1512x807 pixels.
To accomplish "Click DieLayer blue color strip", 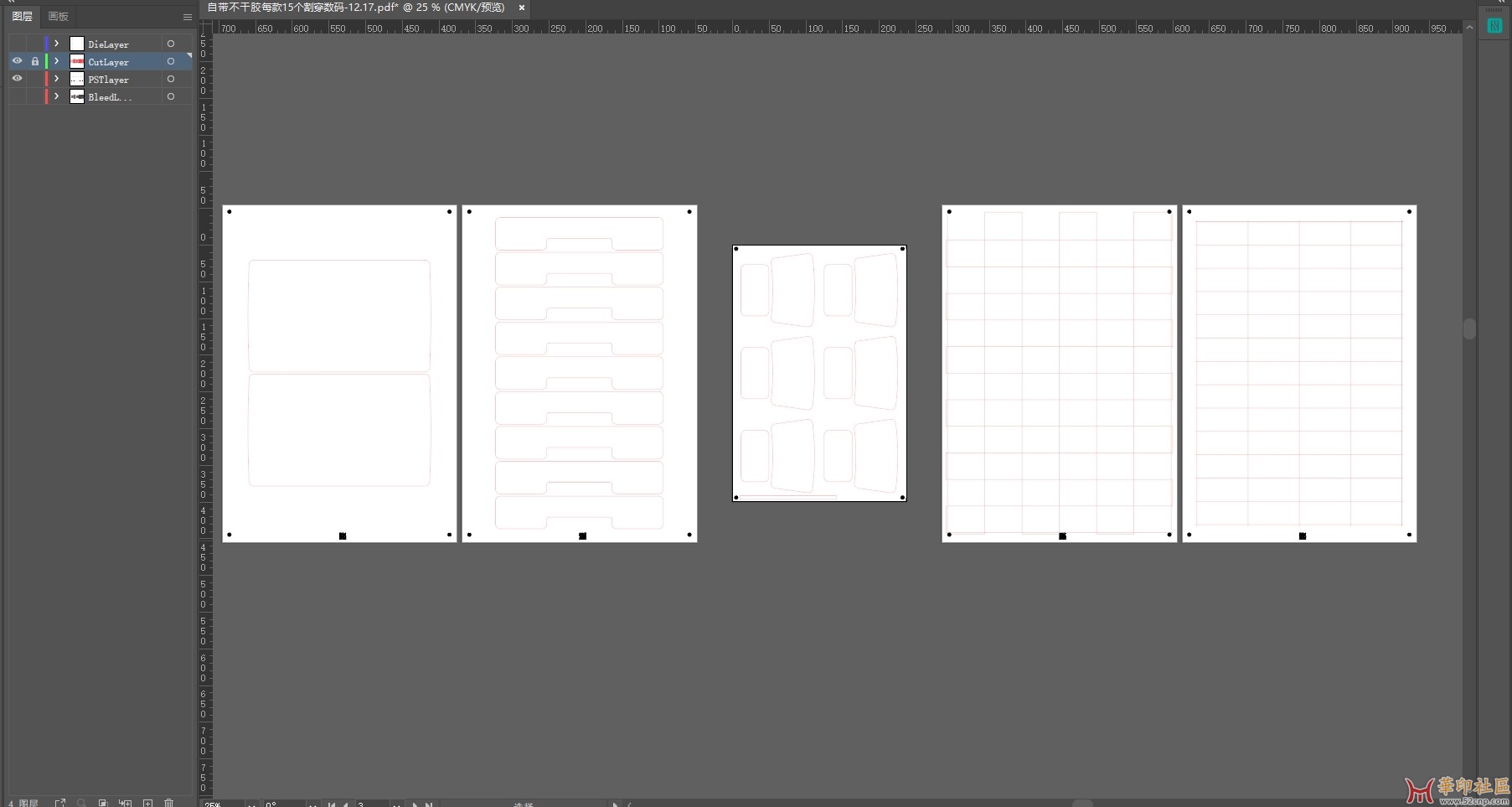I will tap(47, 44).
